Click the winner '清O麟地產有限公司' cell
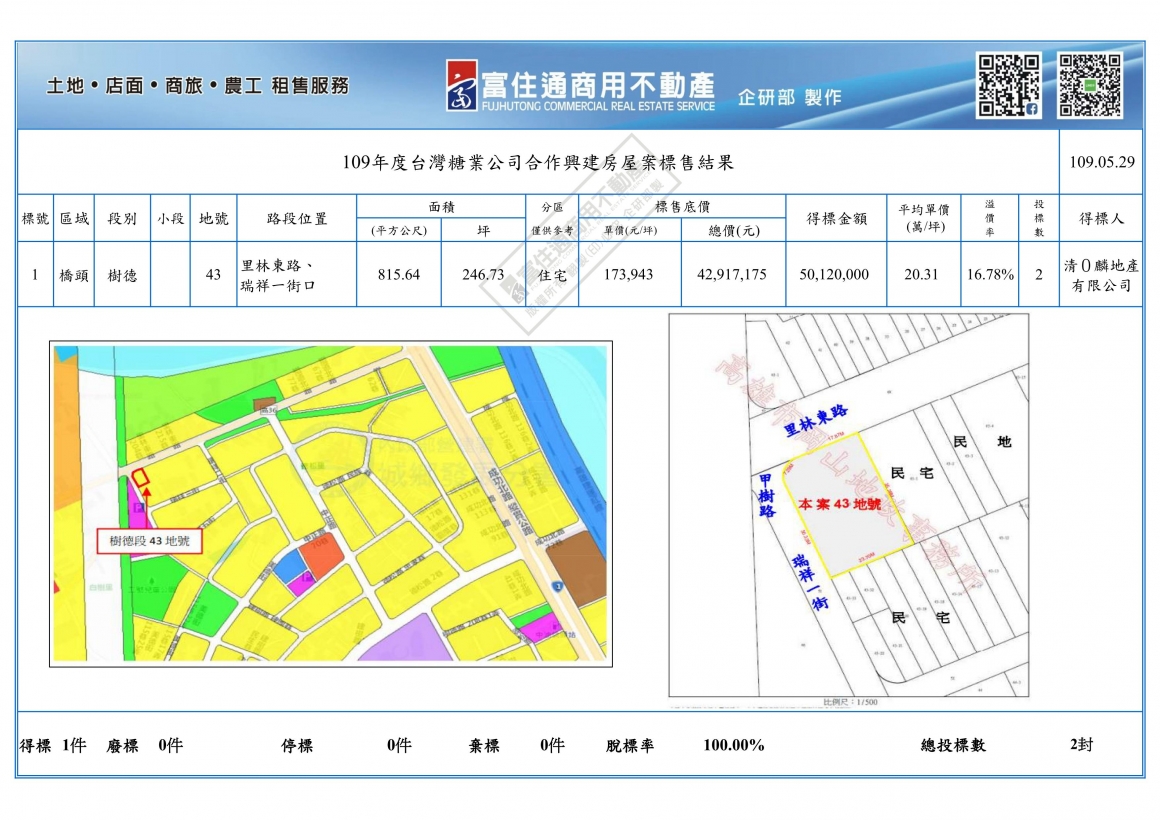Image resolution: width=1160 pixels, height=820 pixels. click(1101, 275)
